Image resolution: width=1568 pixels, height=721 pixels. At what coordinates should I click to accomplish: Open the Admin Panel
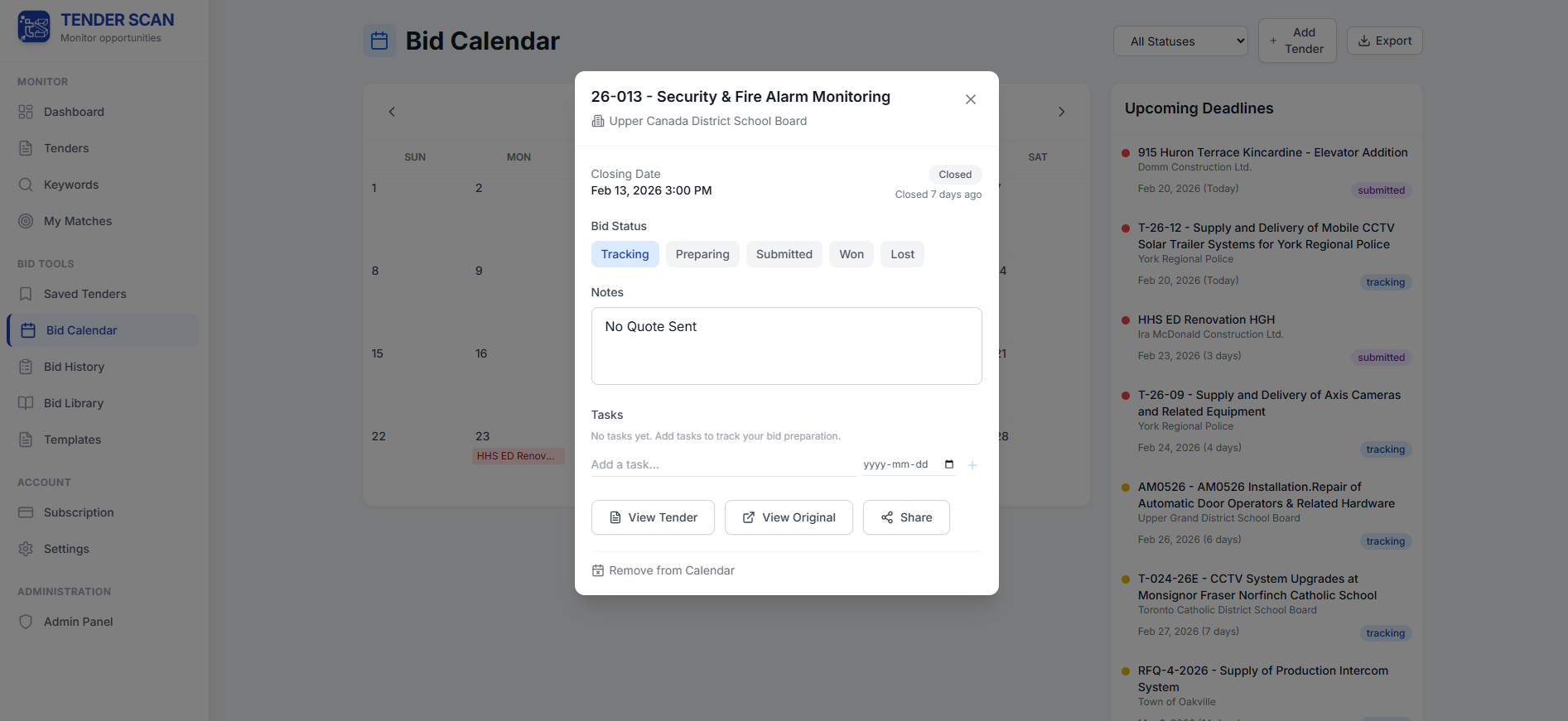point(77,622)
